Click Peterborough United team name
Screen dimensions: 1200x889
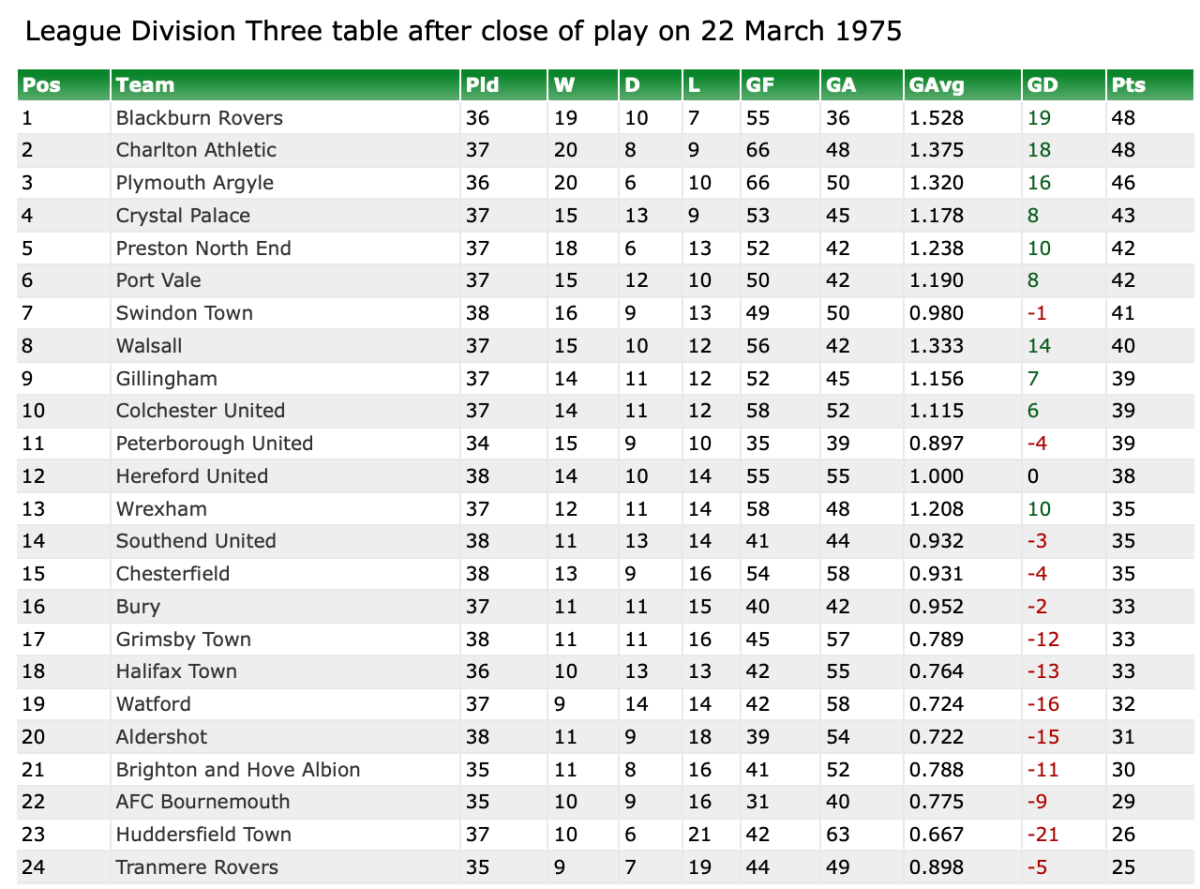(214, 443)
